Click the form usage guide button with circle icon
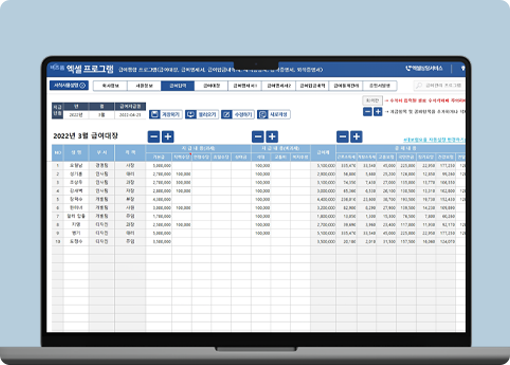This screenshot has width=510, height=365. click(69, 85)
